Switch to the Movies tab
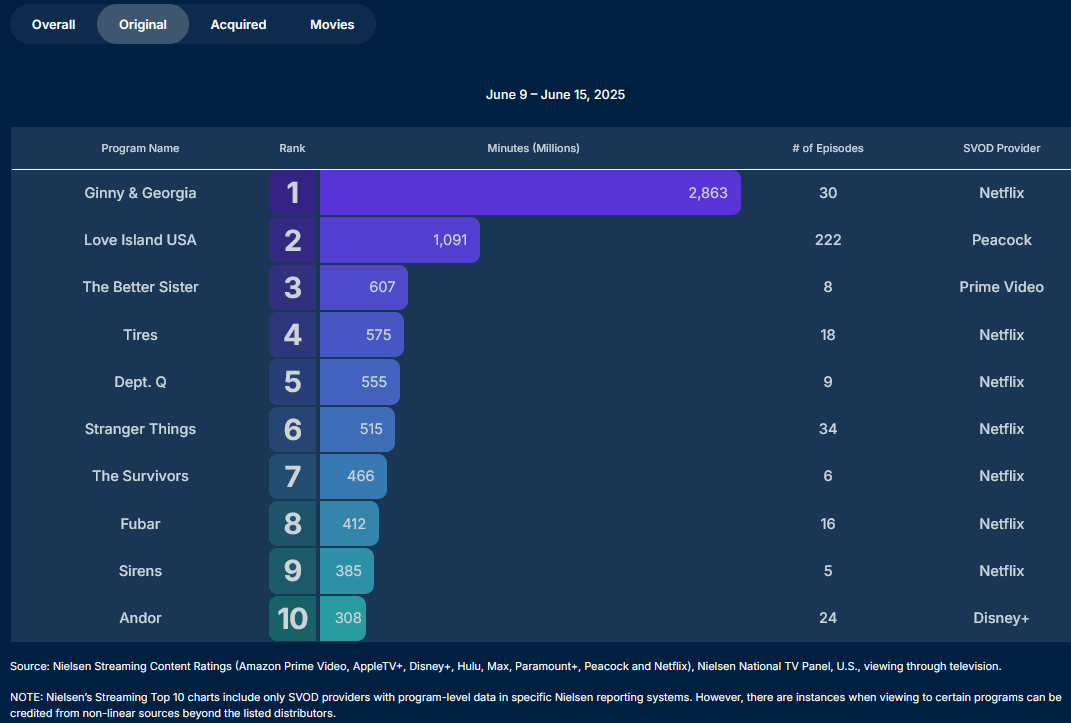1071x723 pixels. pos(332,24)
